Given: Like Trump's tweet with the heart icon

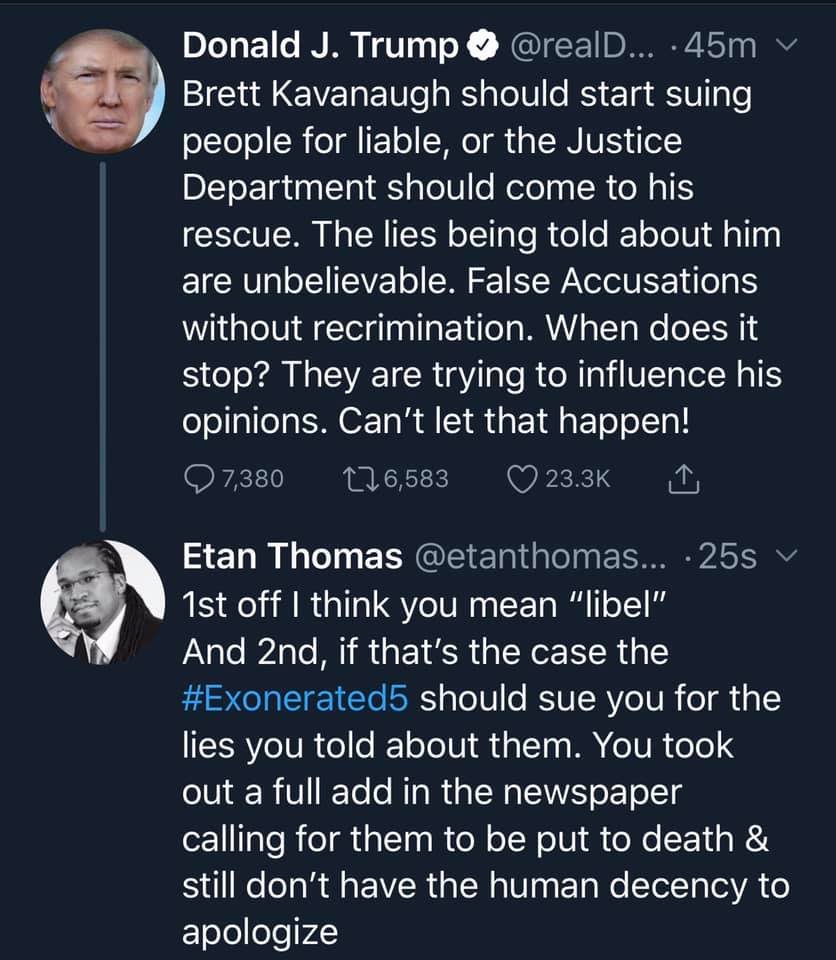Looking at the screenshot, I should (522, 480).
